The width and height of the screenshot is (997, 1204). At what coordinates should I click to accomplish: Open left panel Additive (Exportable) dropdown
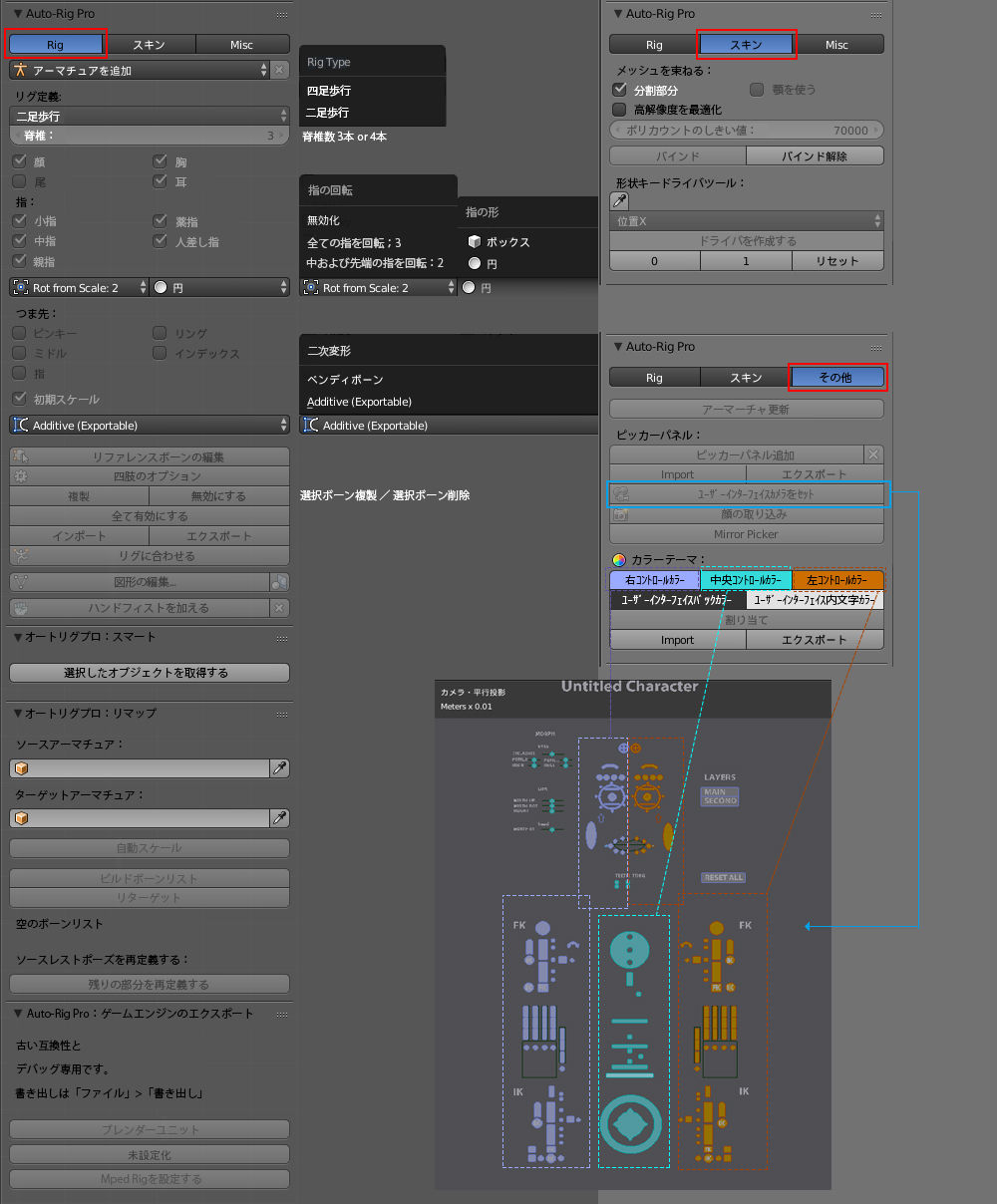tap(150, 426)
